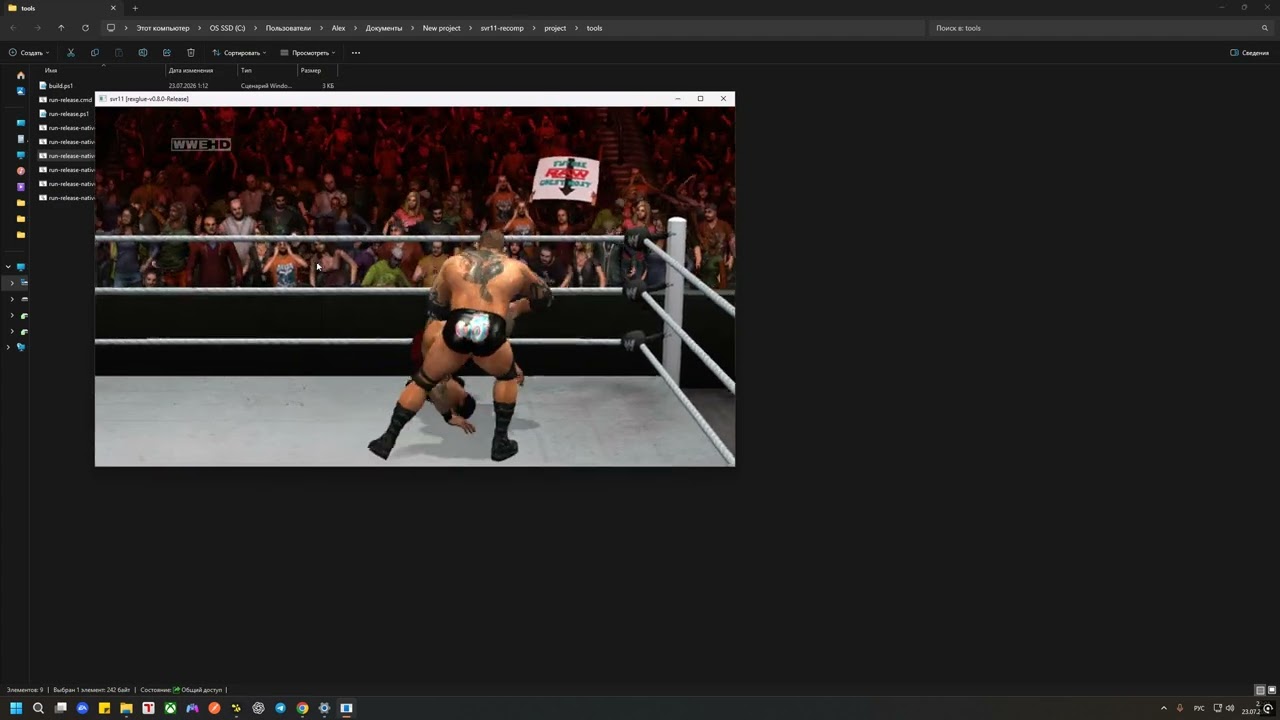Select file run-release.cmd
The width and height of the screenshot is (1280, 720).
(x=66, y=100)
